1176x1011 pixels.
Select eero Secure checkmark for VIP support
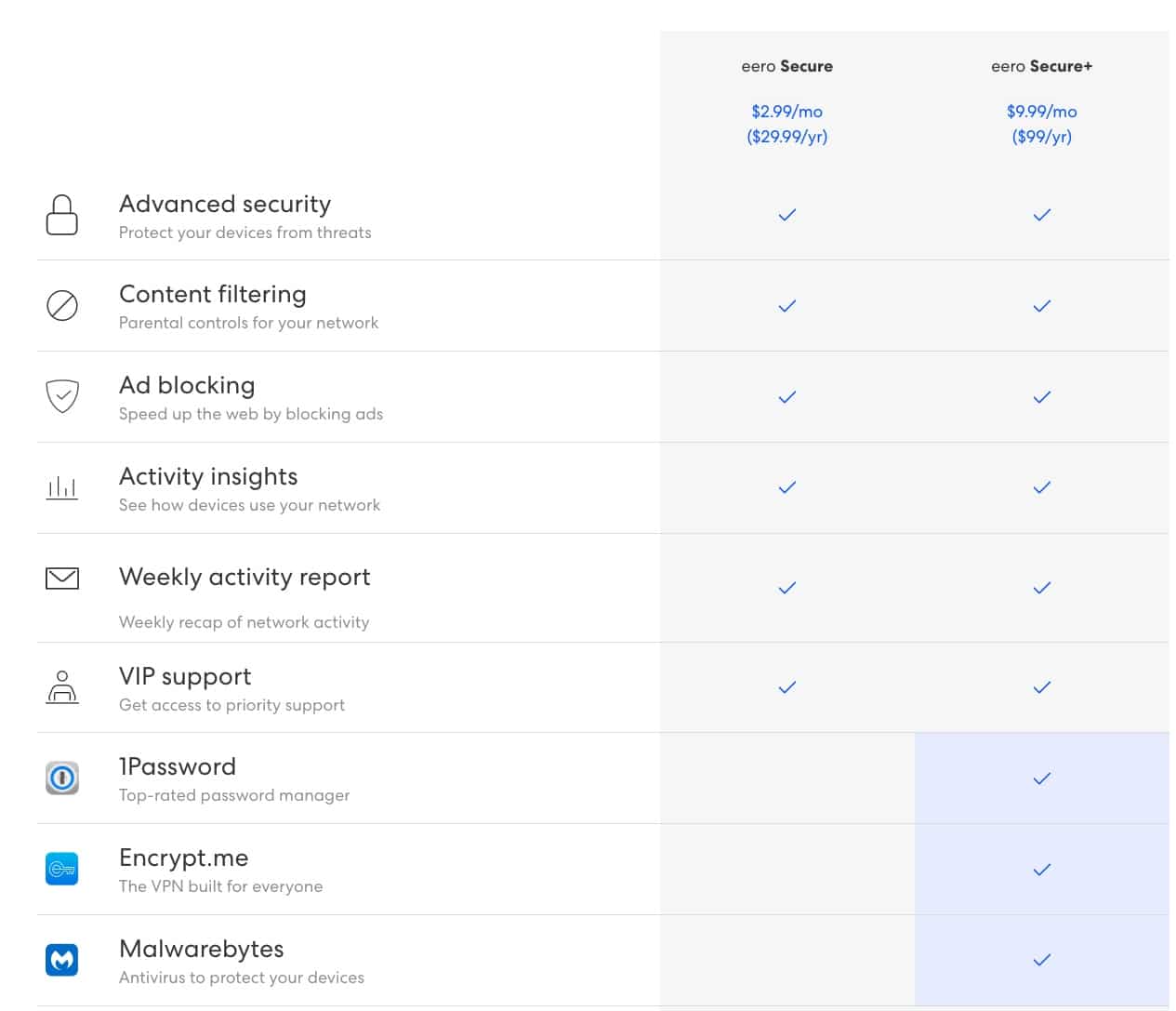[787, 687]
